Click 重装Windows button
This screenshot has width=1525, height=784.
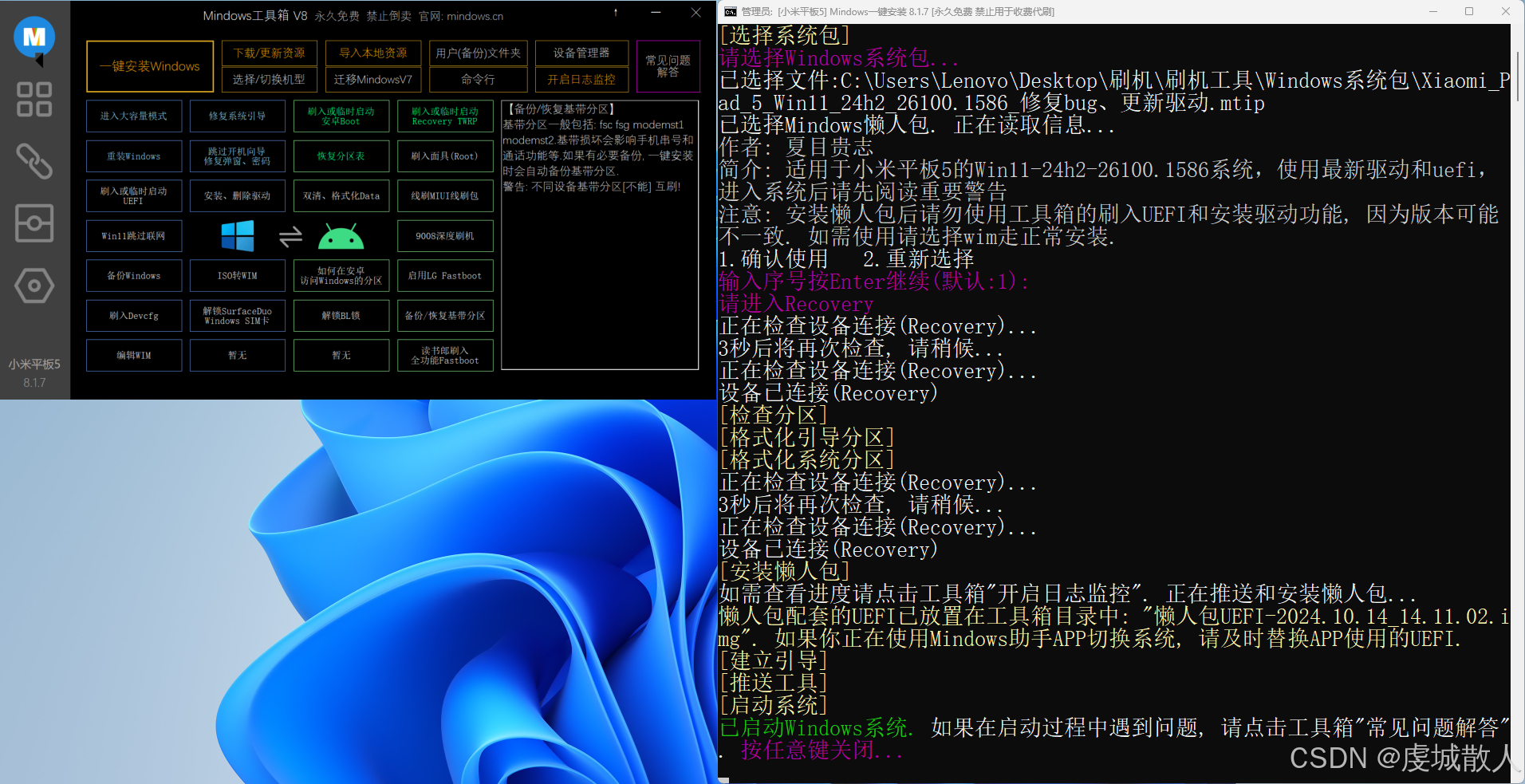pos(134,156)
